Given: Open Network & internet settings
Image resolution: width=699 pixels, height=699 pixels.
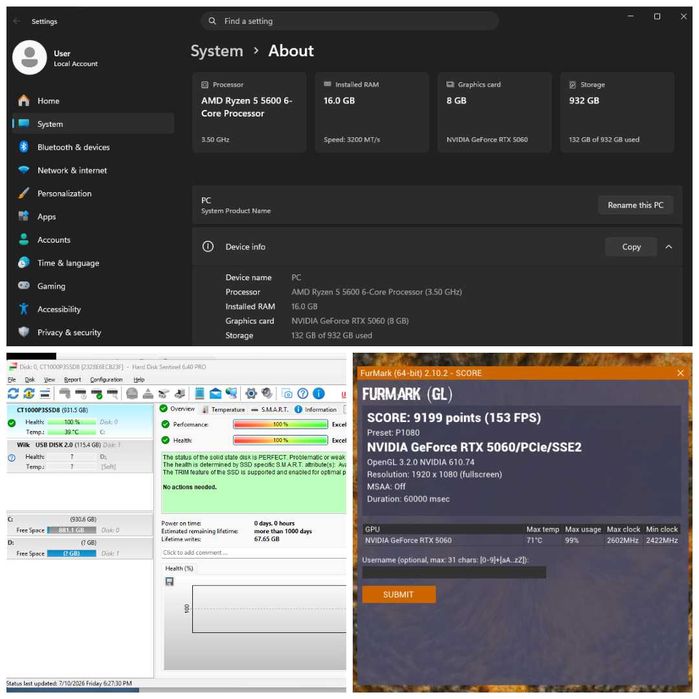Looking at the screenshot, I should 93,170.
